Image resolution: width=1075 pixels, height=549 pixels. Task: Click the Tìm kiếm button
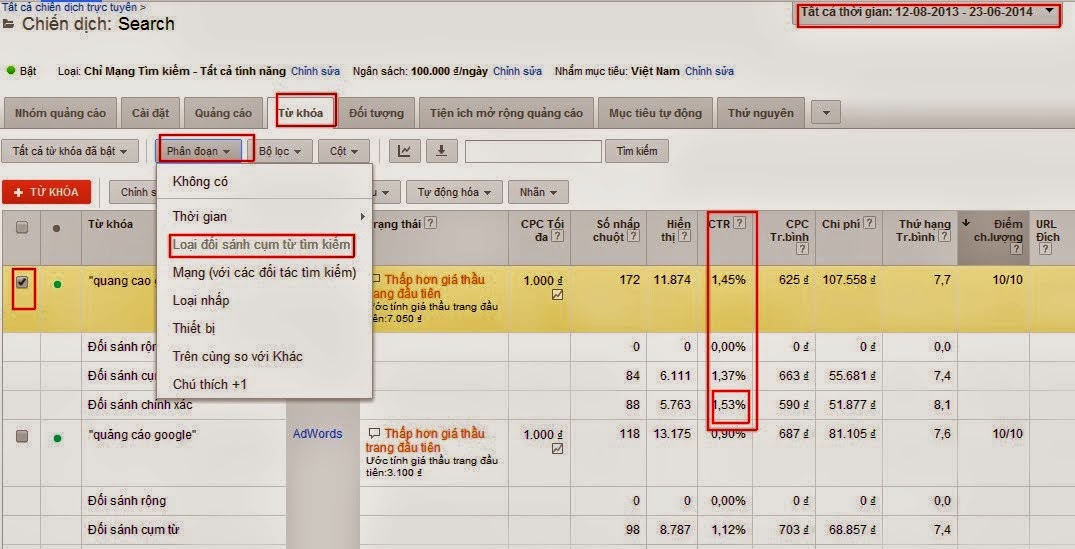tap(637, 151)
